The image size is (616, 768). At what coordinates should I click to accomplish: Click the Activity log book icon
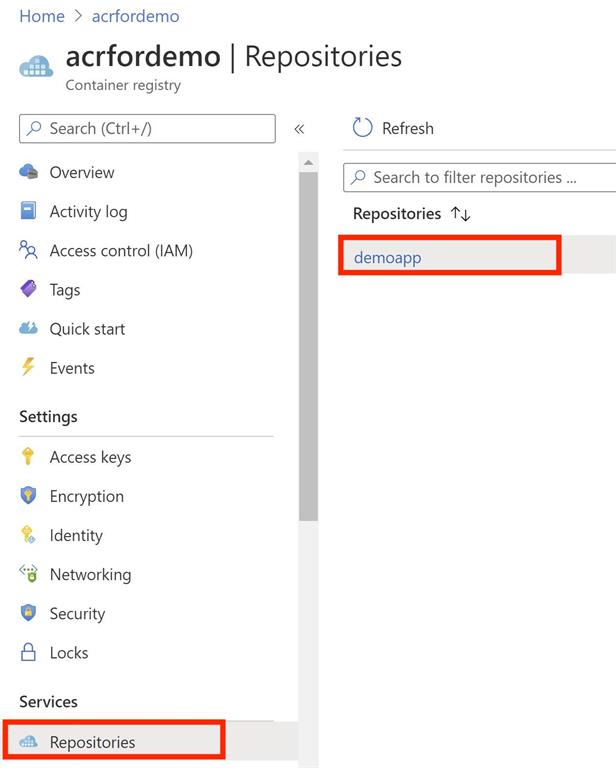(28, 211)
